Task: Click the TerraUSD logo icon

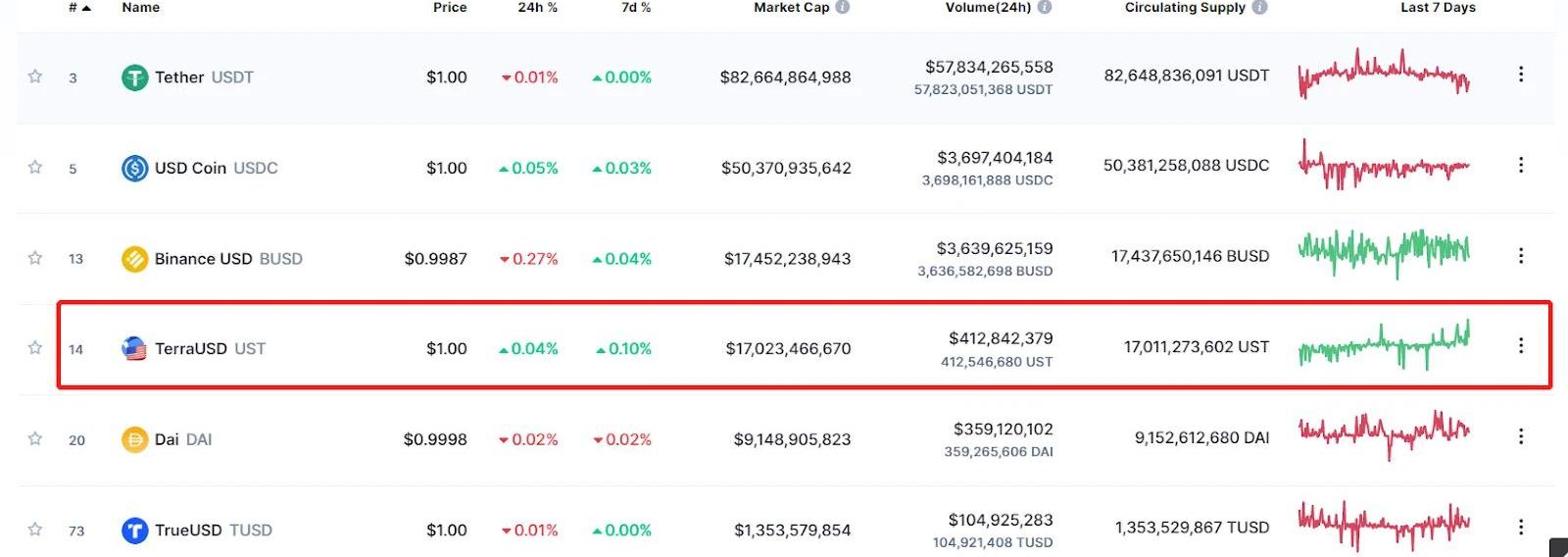Action: coord(134,349)
